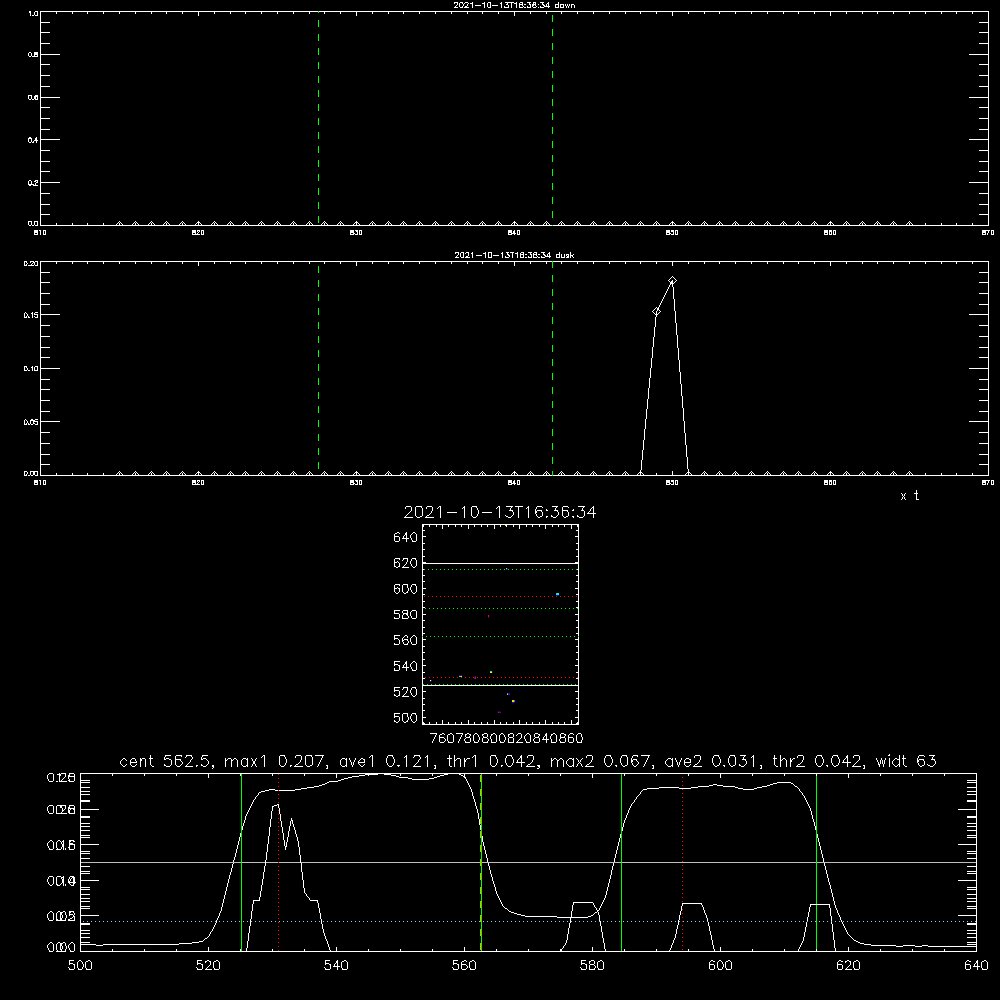The width and height of the screenshot is (1000, 1000).
Task: Click 'ave2 0.031' in the bottom plot header
Action: (712, 761)
